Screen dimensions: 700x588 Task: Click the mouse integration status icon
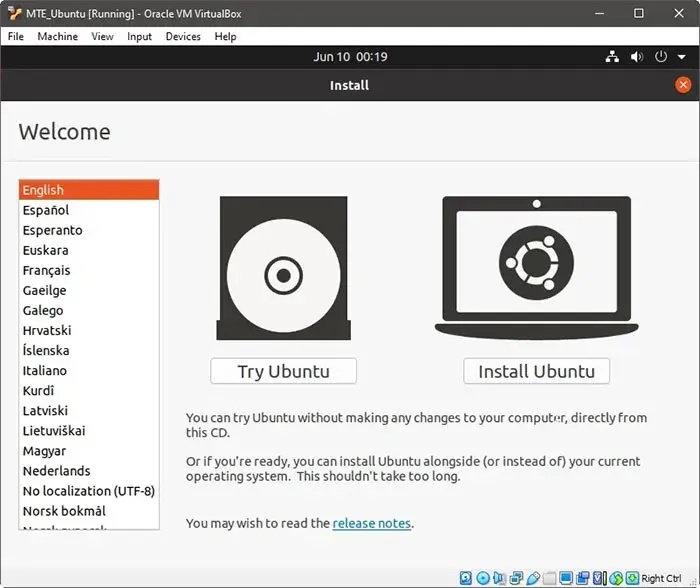pos(616,578)
